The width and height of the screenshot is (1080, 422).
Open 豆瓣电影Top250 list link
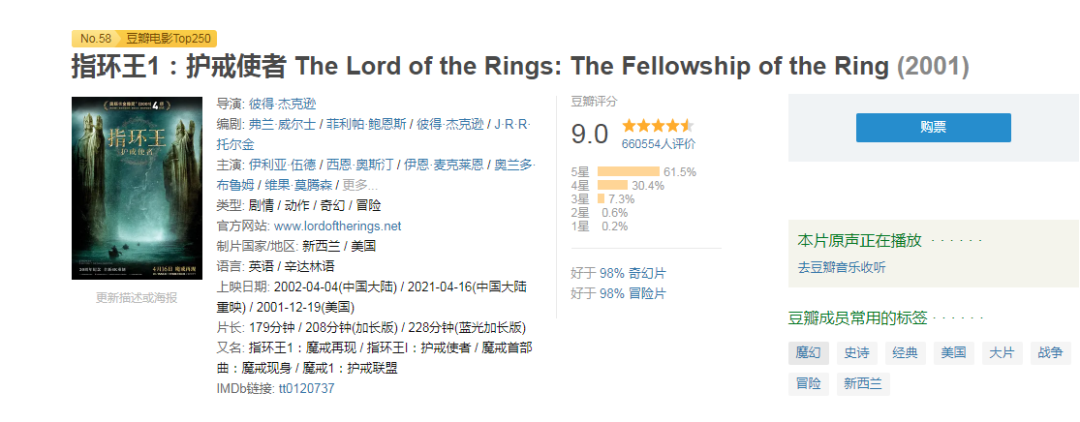(168, 38)
